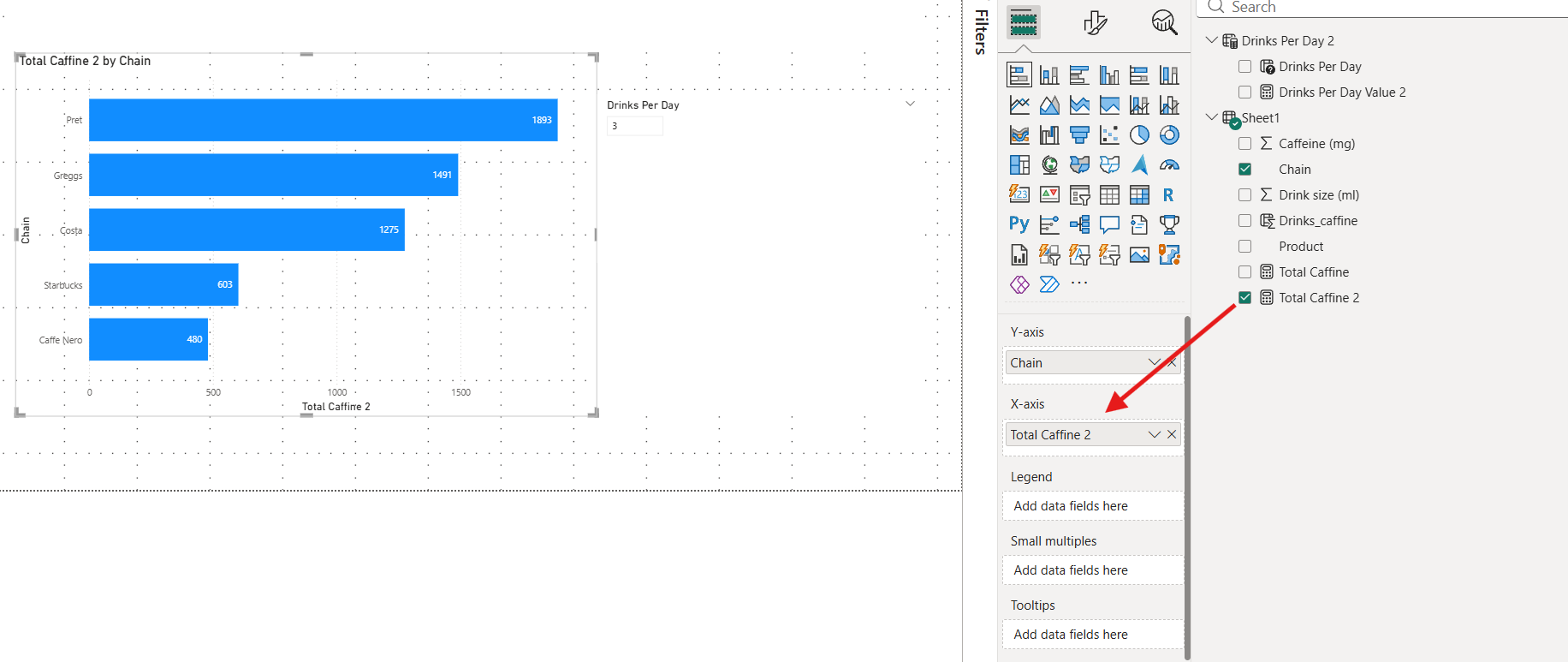Pick the R script visual

pyautogui.click(x=1169, y=195)
